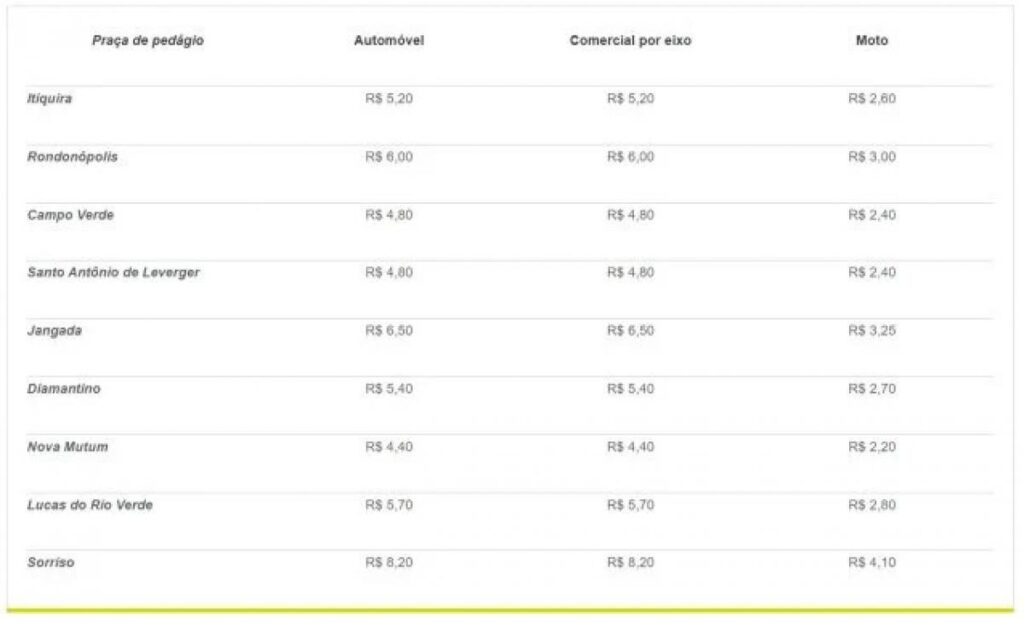Click the Itiquira toll plaza name

pos(50,99)
